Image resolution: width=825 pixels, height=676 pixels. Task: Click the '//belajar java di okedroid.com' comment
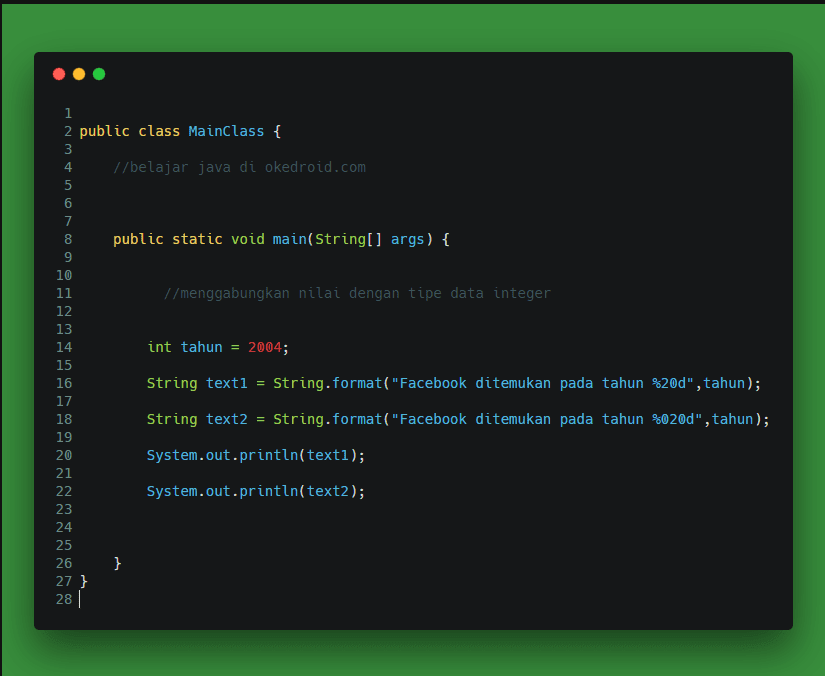pos(239,167)
